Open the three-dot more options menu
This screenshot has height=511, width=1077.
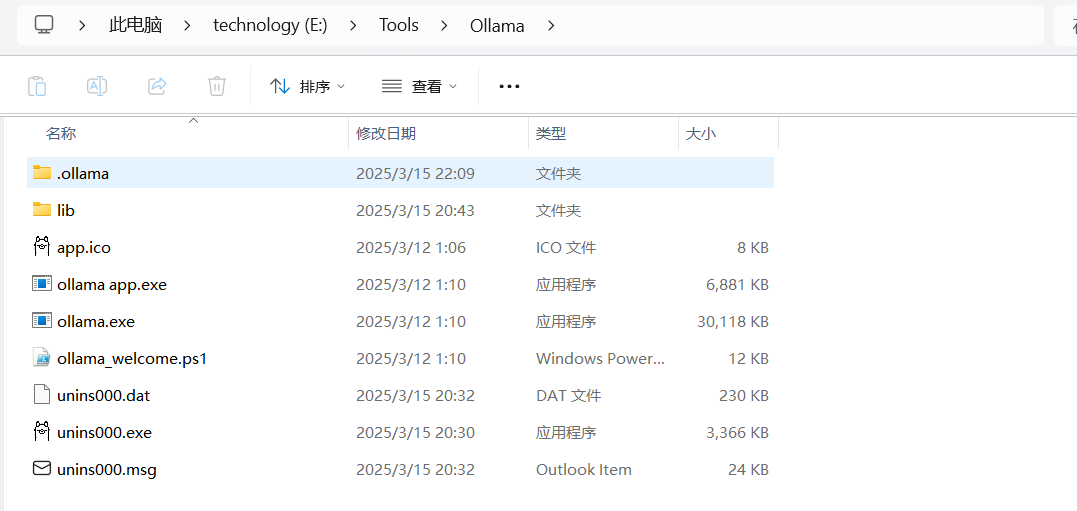click(x=509, y=87)
